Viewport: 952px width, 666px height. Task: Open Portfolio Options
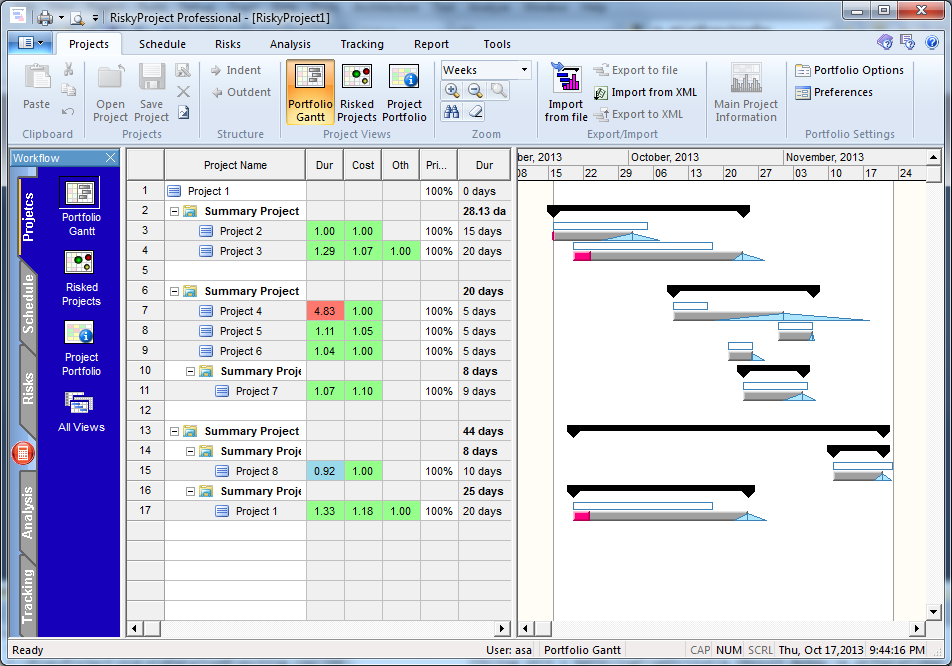(849, 70)
